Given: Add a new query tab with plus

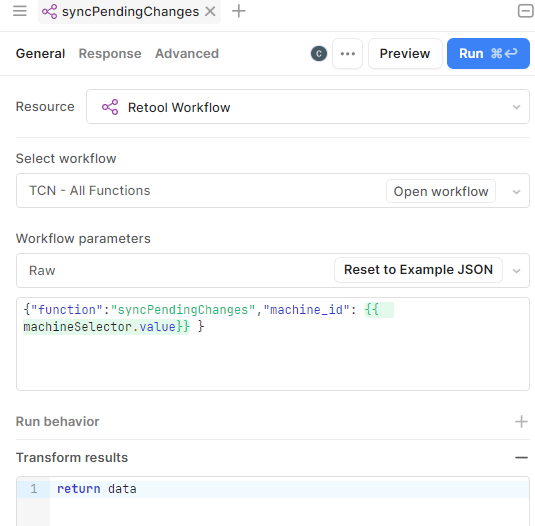Looking at the screenshot, I should pos(238,11).
